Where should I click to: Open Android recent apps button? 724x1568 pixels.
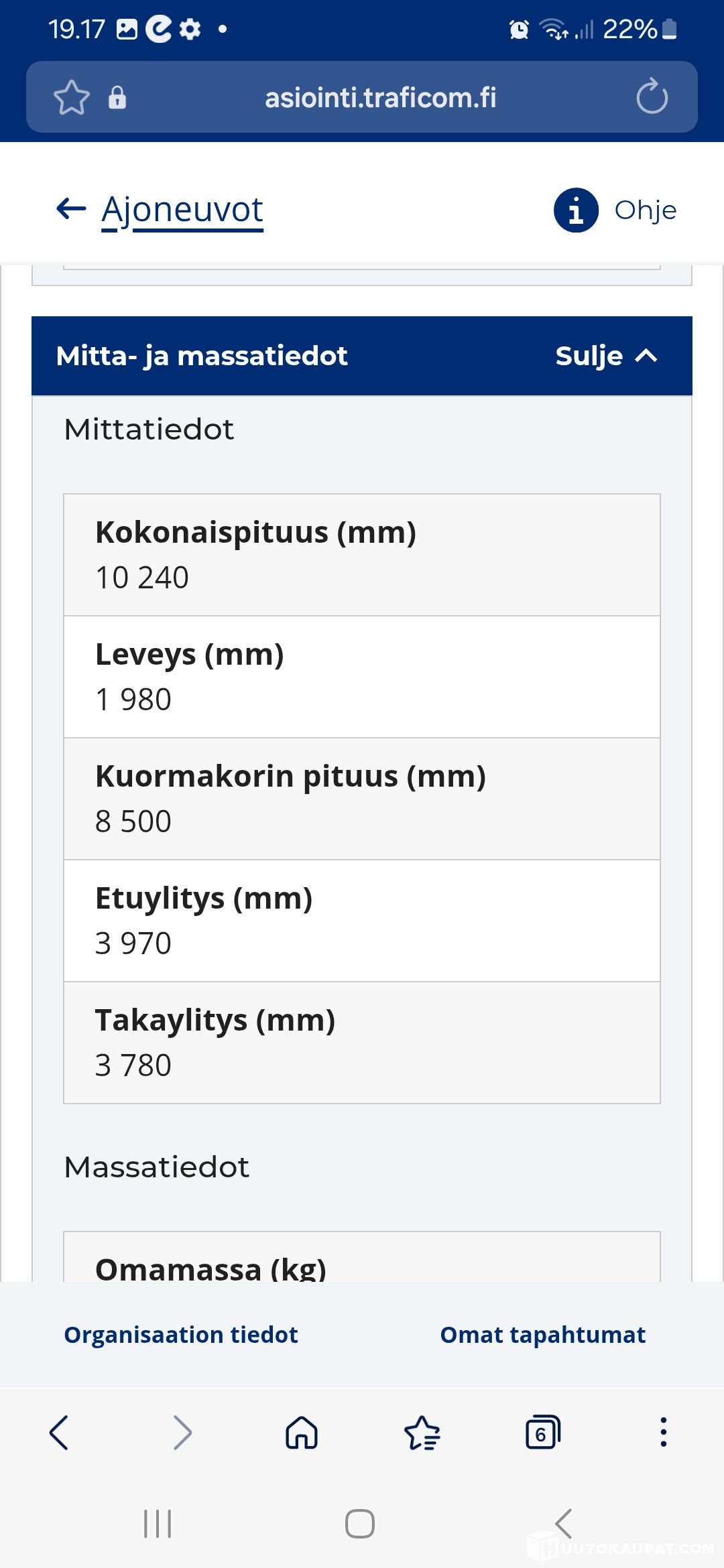[158, 1524]
